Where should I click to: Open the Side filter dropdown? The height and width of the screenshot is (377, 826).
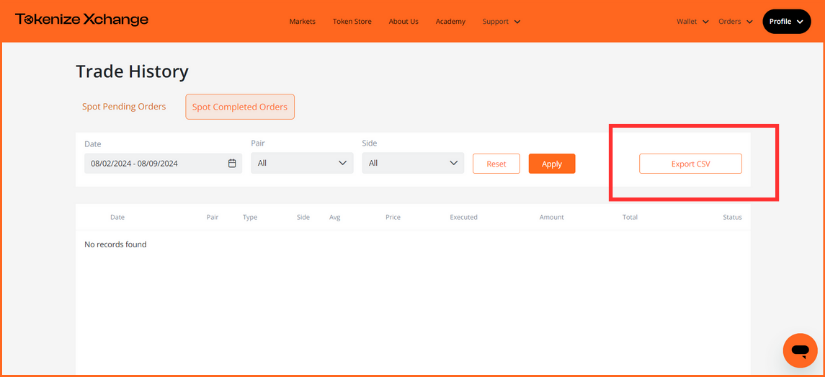(x=413, y=163)
